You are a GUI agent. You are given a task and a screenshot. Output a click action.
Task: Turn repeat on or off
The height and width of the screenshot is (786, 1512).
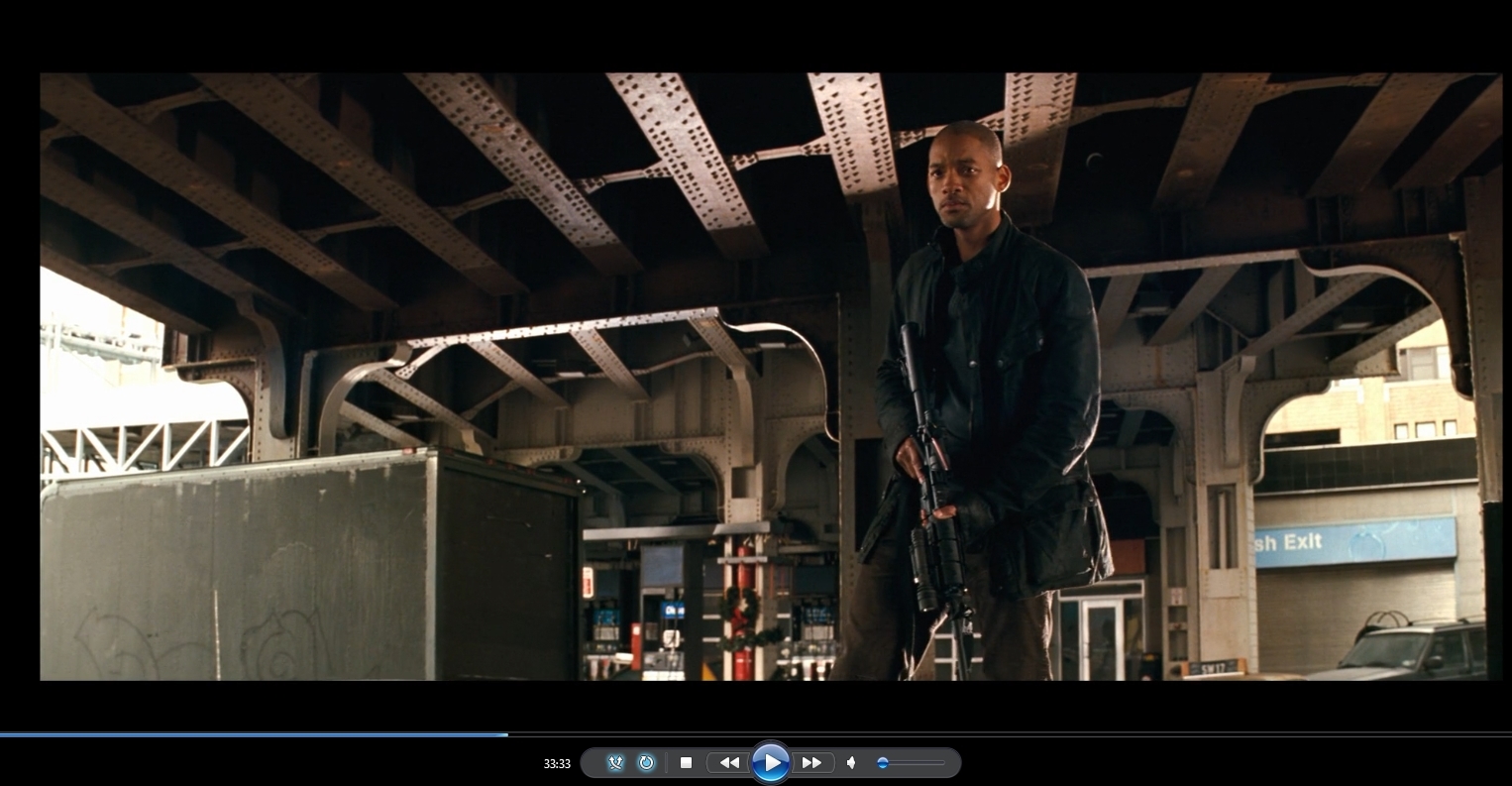tap(647, 762)
